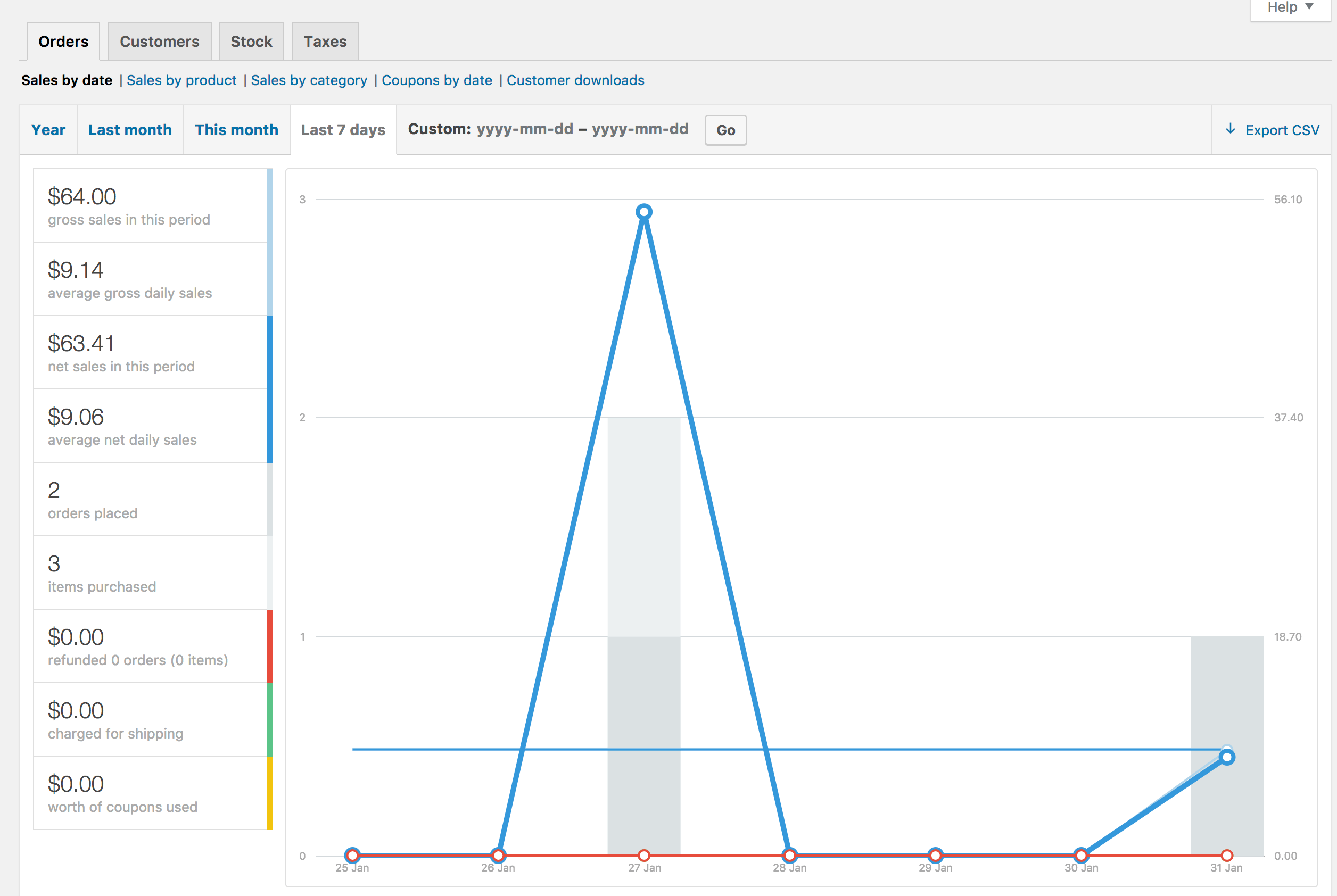Select the Last month range
The width and height of the screenshot is (1337, 896).
[x=130, y=130]
